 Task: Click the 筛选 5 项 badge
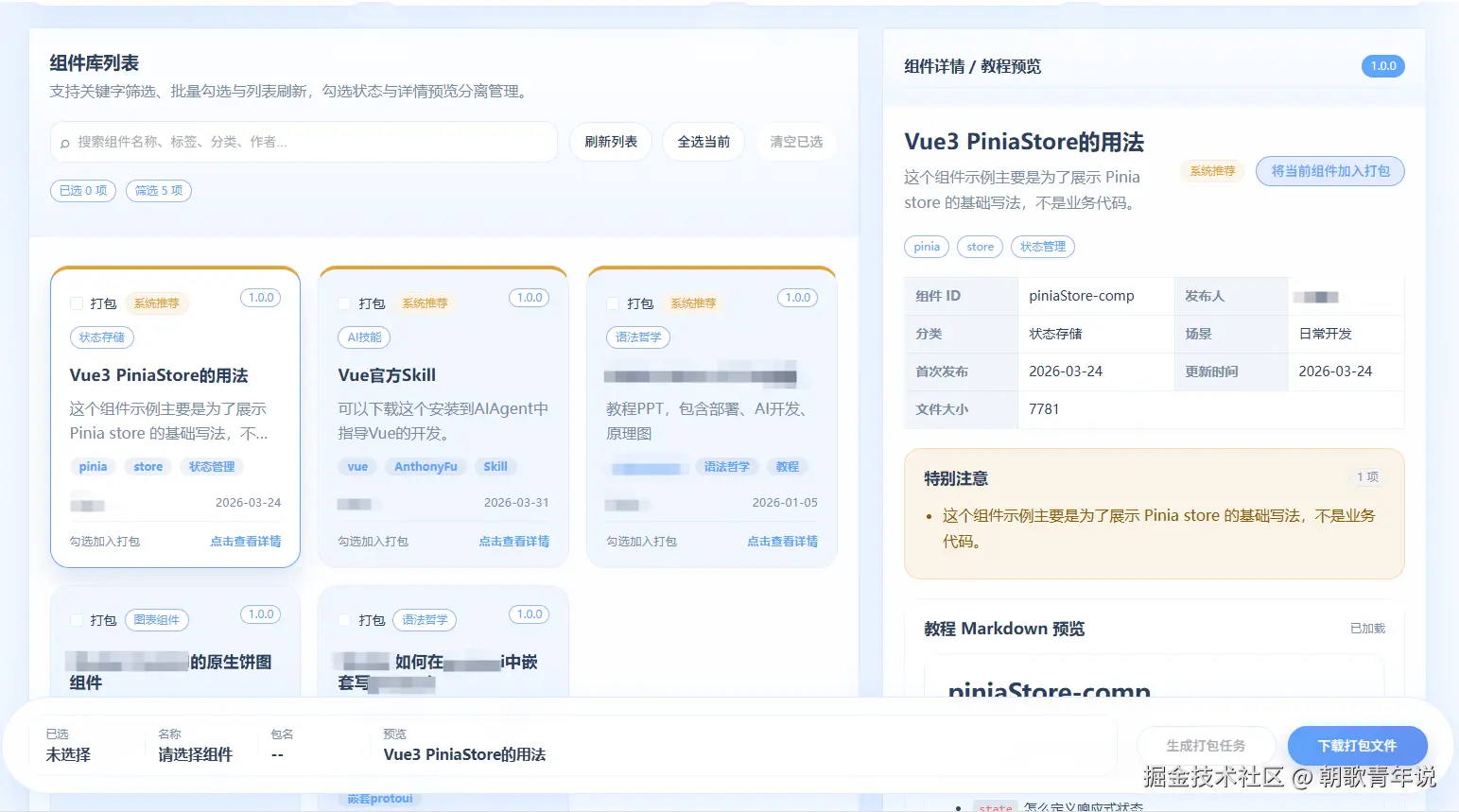(x=159, y=191)
